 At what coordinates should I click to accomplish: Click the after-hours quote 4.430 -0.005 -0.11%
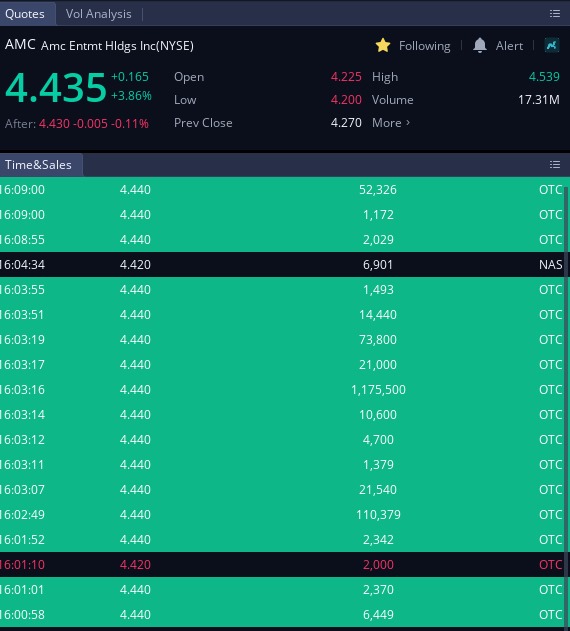tap(94, 124)
